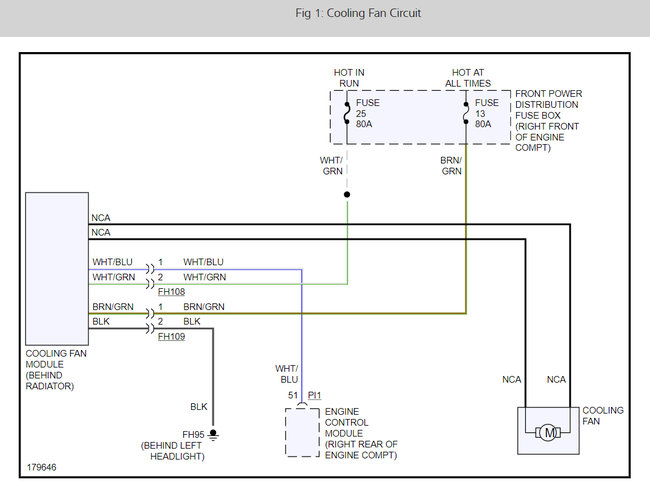Click the 'FUSE 13 80A' text
The width and height of the screenshot is (650, 485).
[486, 113]
